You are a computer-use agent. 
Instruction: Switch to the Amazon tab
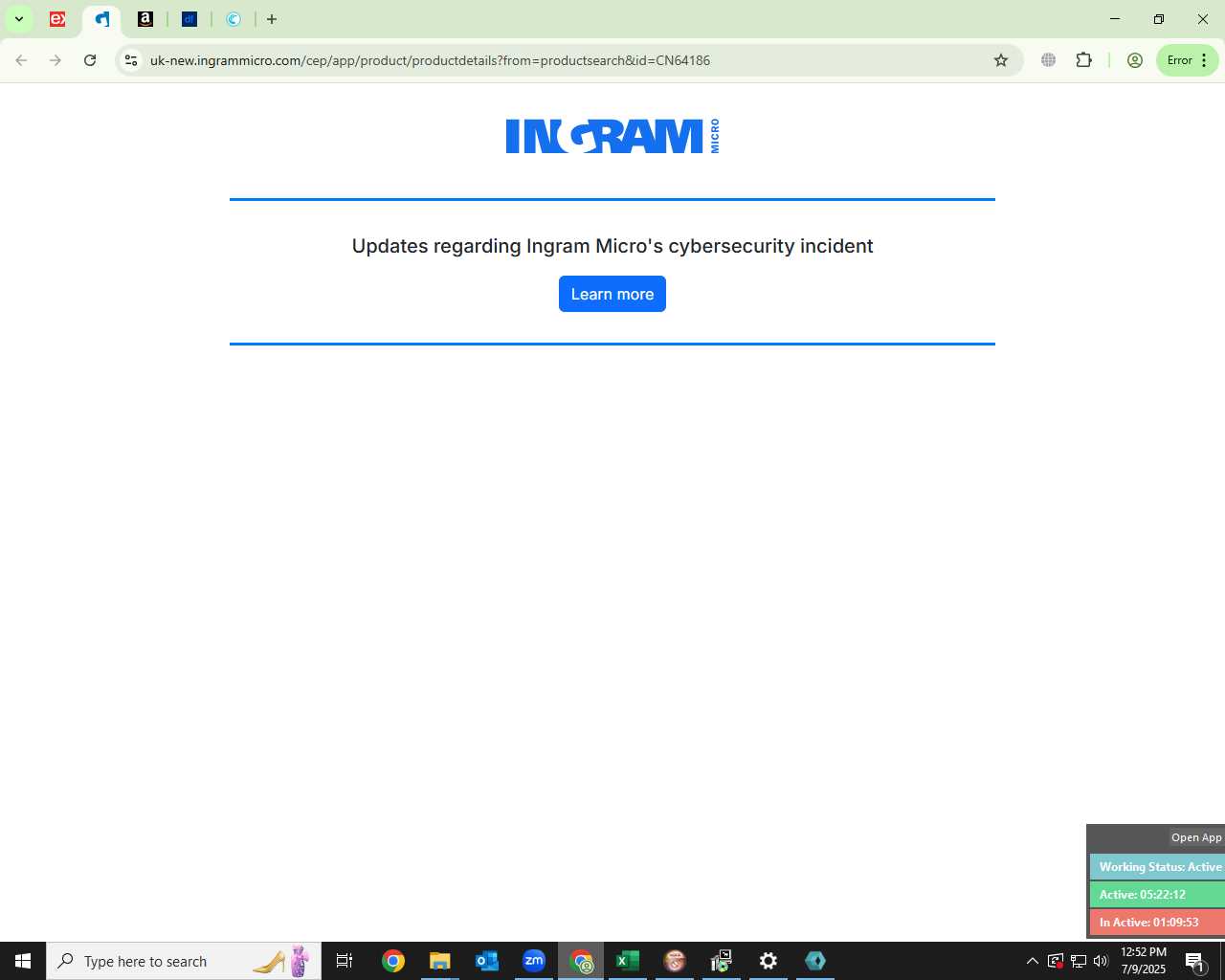click(145, 19)
